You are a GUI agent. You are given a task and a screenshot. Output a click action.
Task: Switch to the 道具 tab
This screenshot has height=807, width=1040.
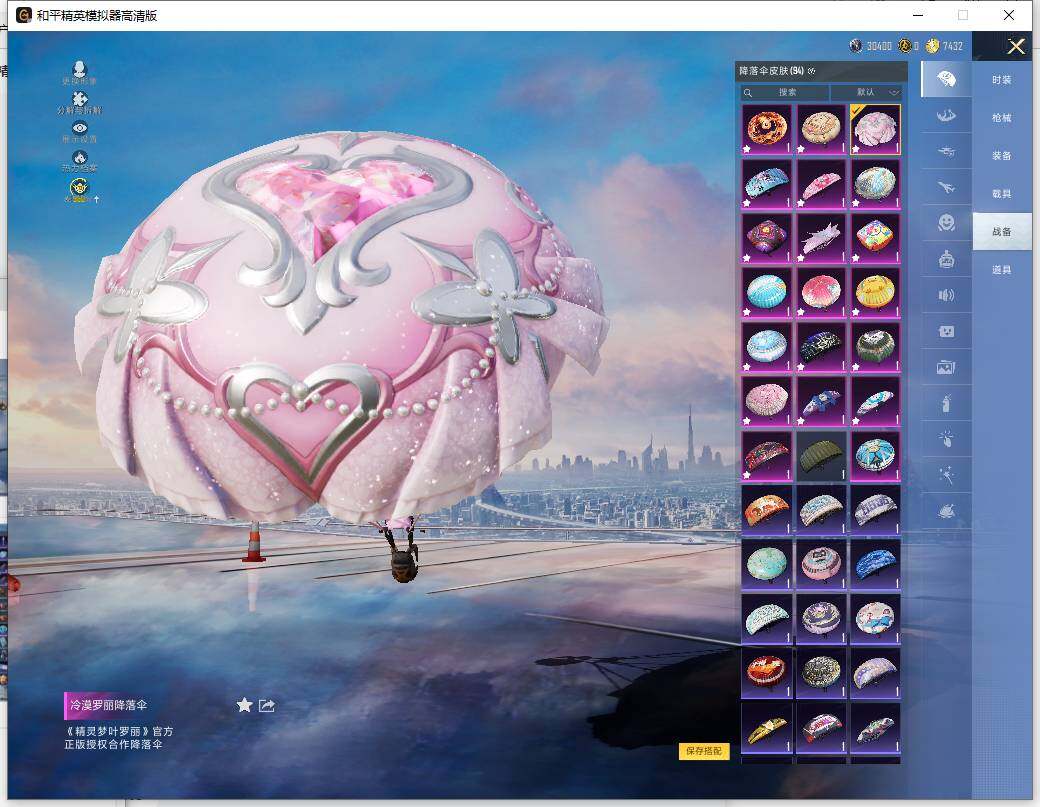coord(1002,269)
